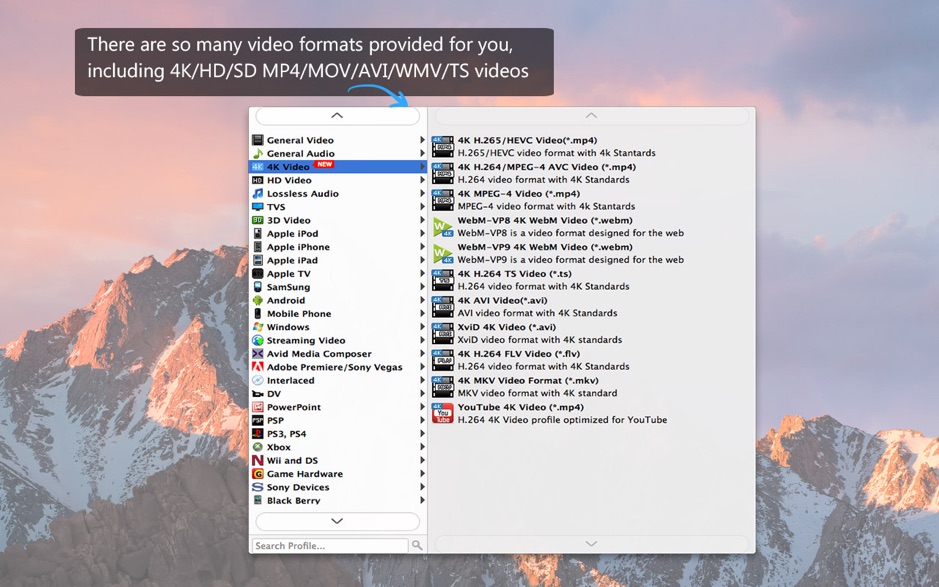
Task: Expand the HD Video submenu arrow
Action: tap(422, 180)
